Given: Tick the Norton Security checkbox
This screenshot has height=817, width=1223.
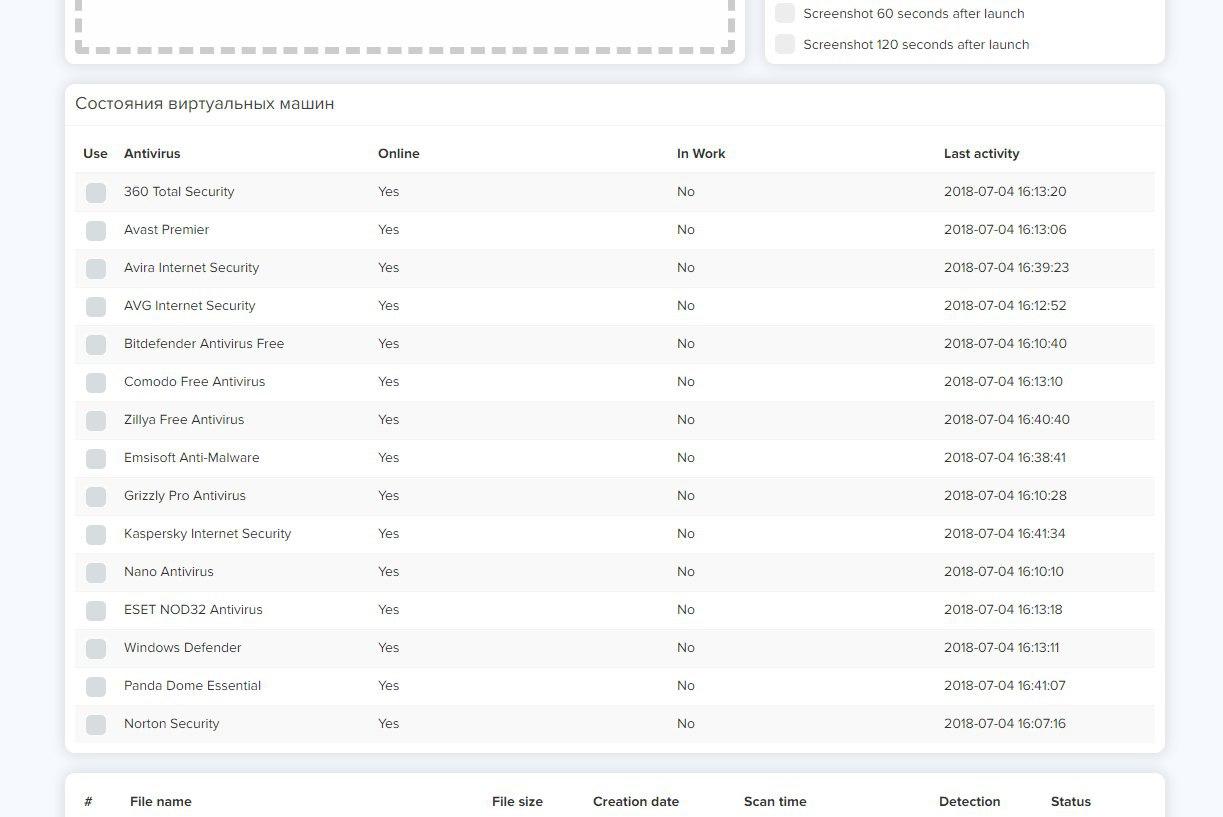Looking at the screenshot, I should (96, 725).
